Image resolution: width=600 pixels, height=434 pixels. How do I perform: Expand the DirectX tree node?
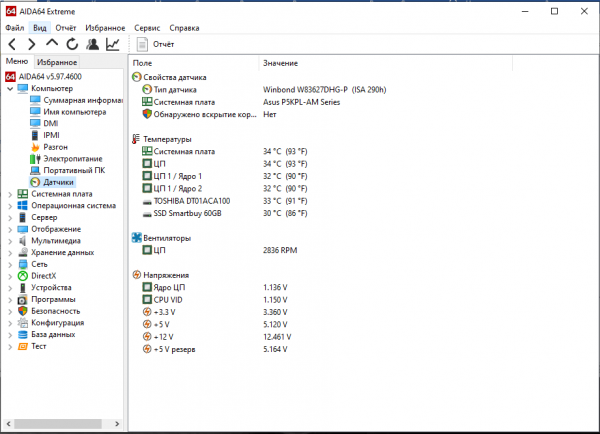point(10,276)
